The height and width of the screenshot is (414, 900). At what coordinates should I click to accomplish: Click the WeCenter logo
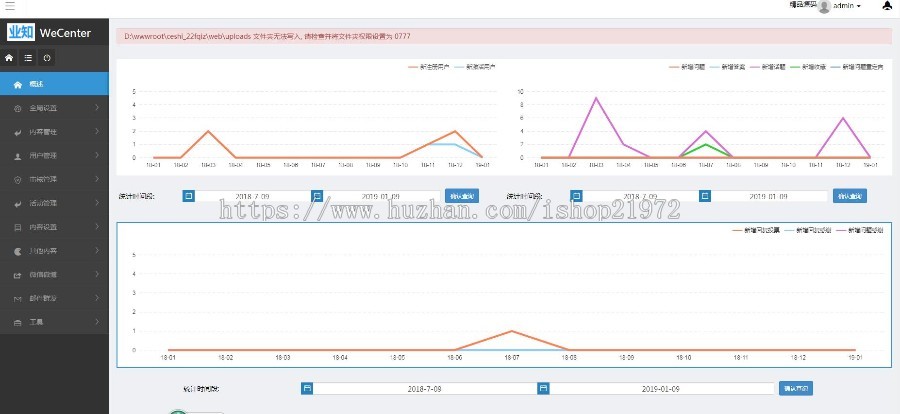pyautogui.click(x=49, y=33)
